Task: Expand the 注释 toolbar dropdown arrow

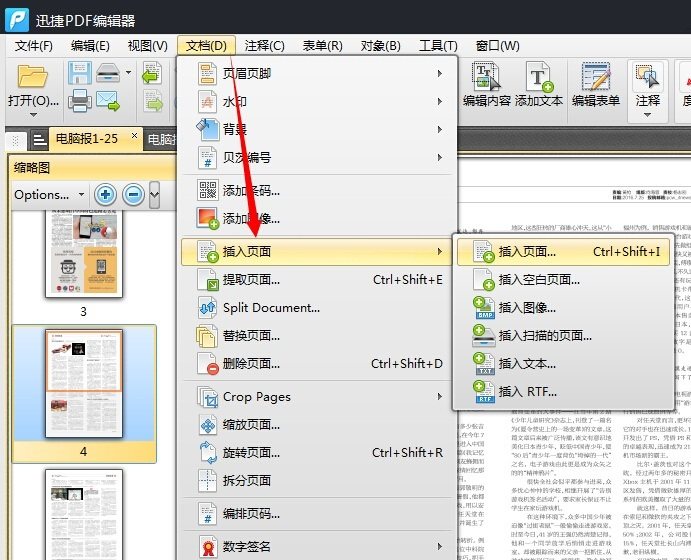Action: [x=647, y=115]
